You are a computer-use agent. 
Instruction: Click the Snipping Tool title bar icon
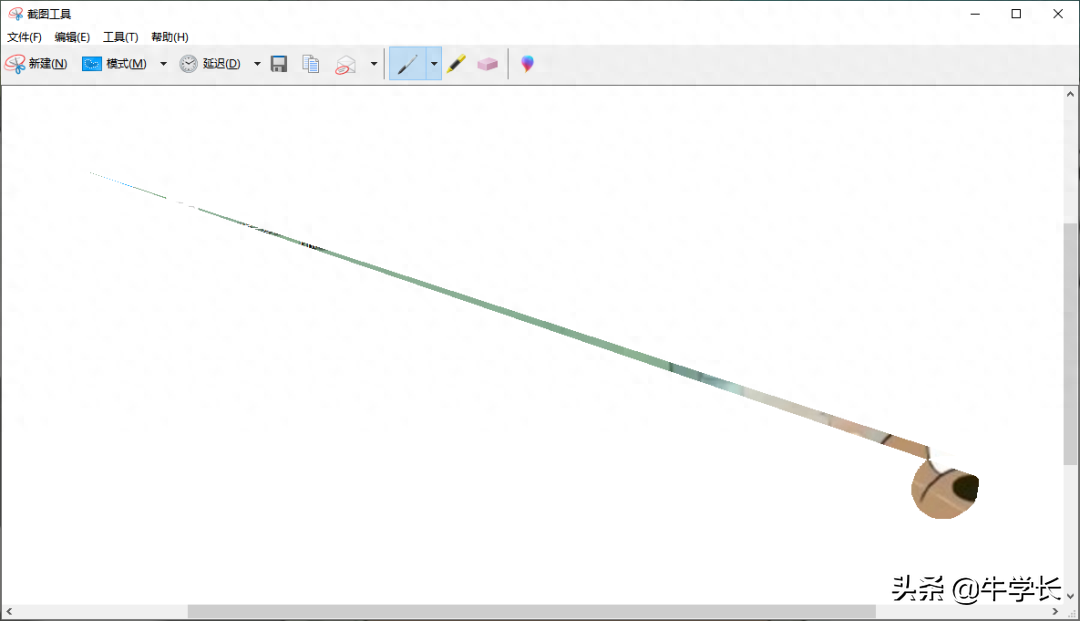click(15, 14)
